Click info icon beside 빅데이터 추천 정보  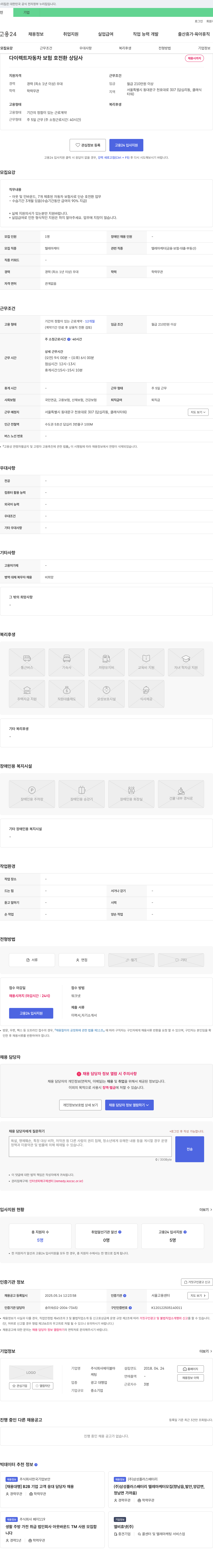36,1465
